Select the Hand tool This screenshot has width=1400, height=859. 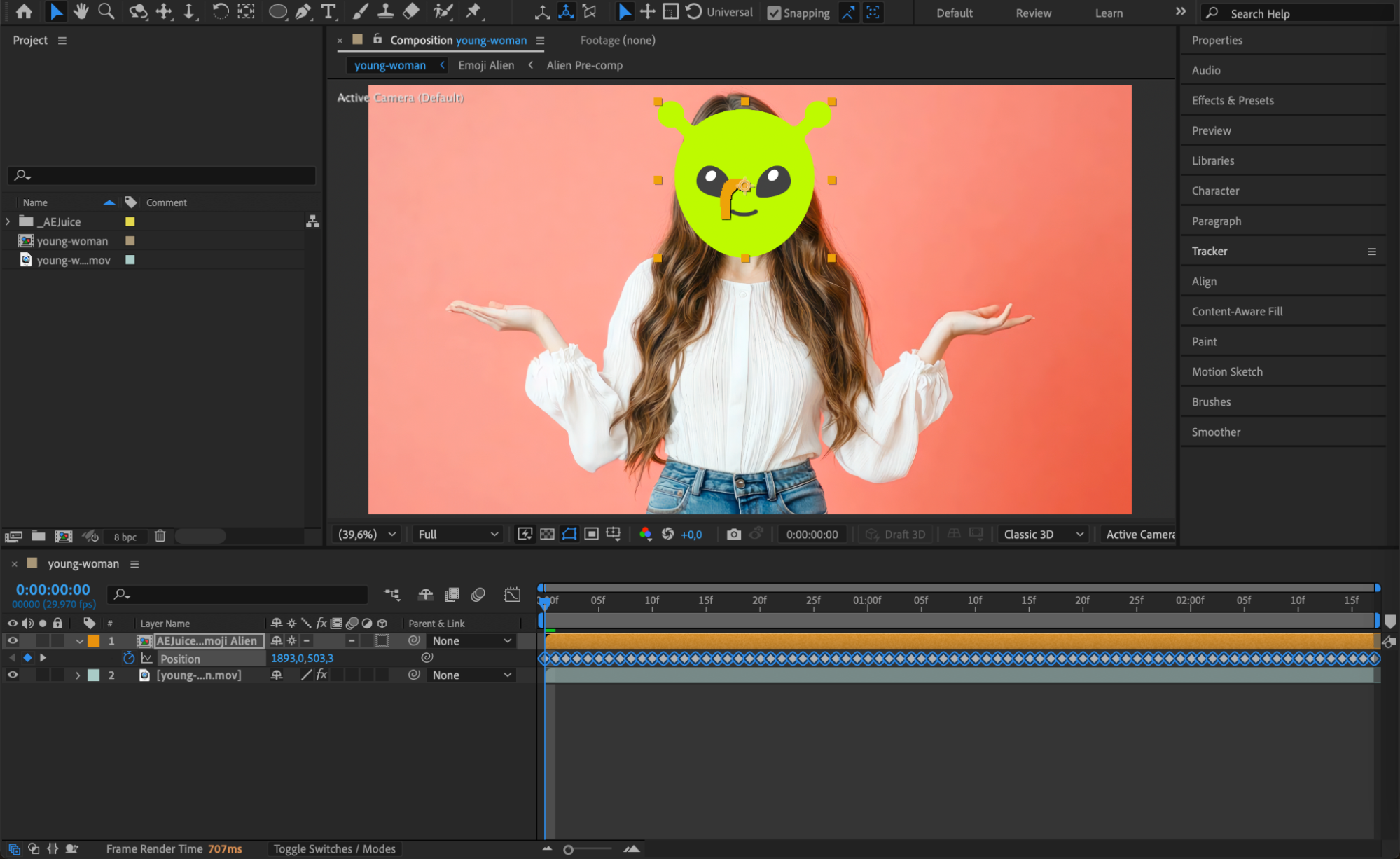coord(81,11)
